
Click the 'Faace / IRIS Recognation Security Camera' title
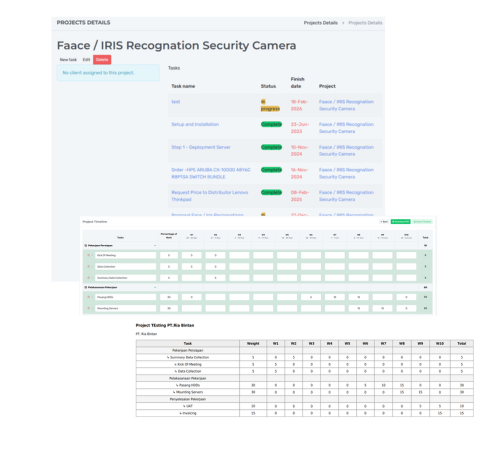click(x=176, y=45)
